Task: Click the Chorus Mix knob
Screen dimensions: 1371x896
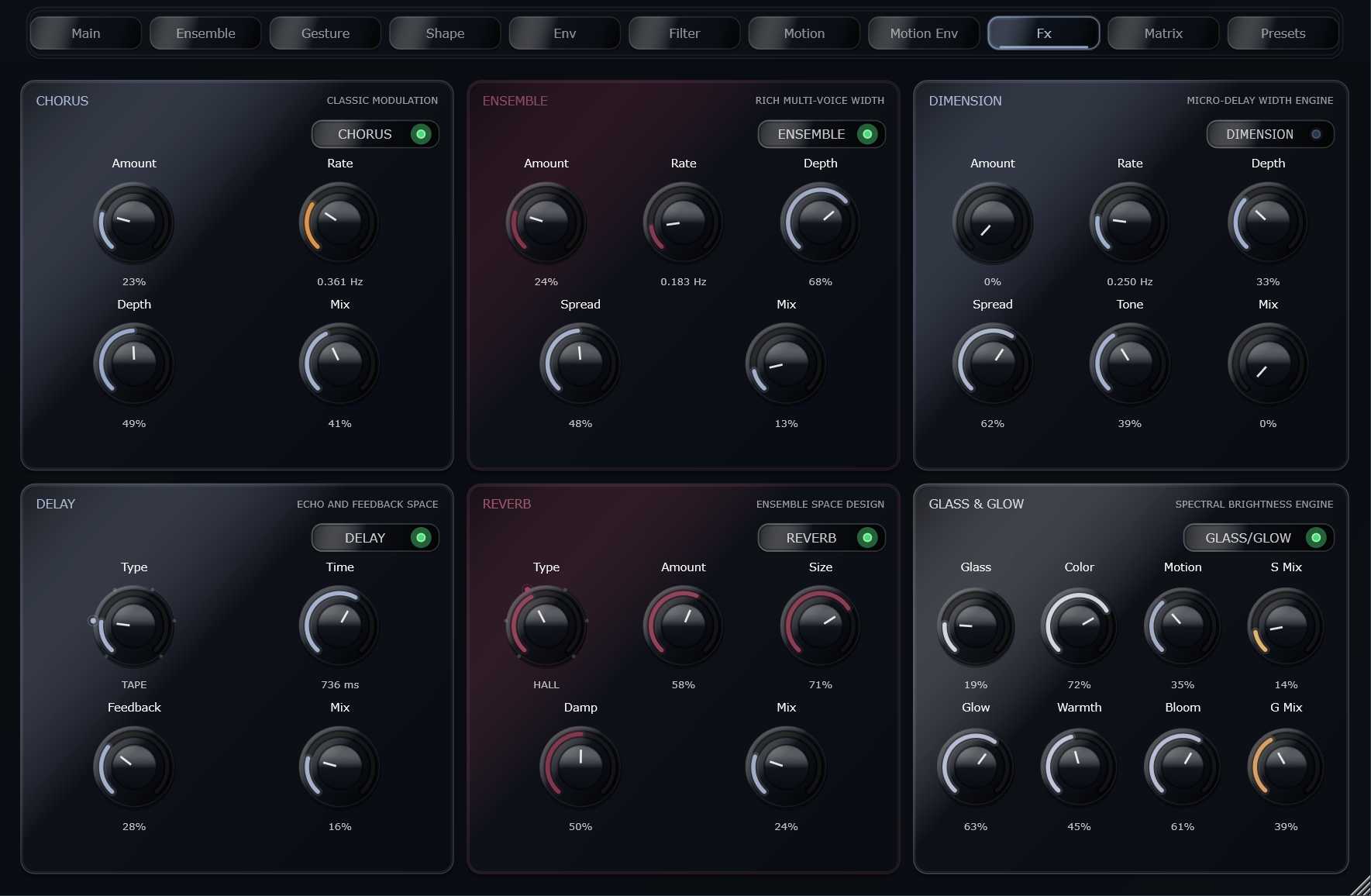Action: click(x=339, y=364)
